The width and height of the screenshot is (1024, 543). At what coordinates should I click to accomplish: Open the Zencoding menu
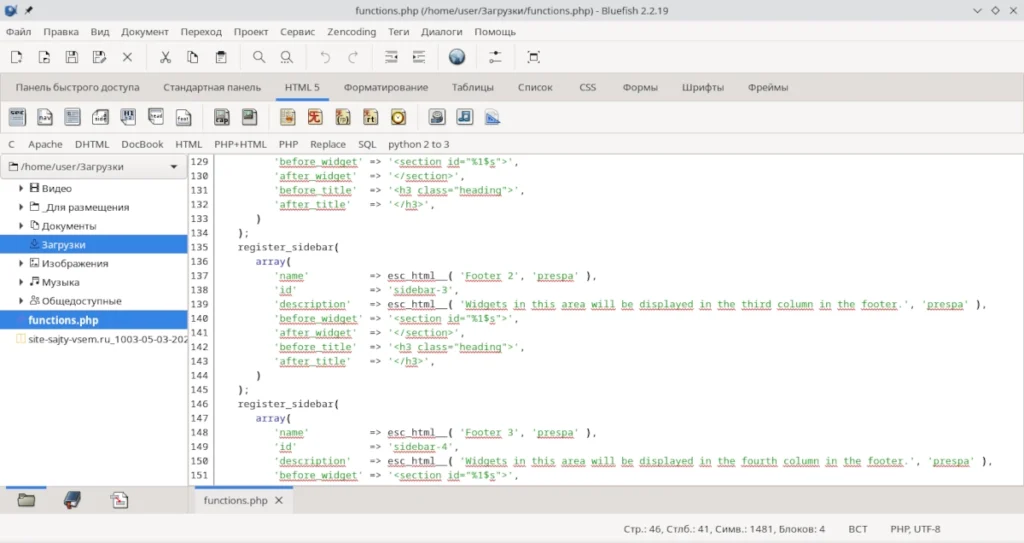coord(351,31)
